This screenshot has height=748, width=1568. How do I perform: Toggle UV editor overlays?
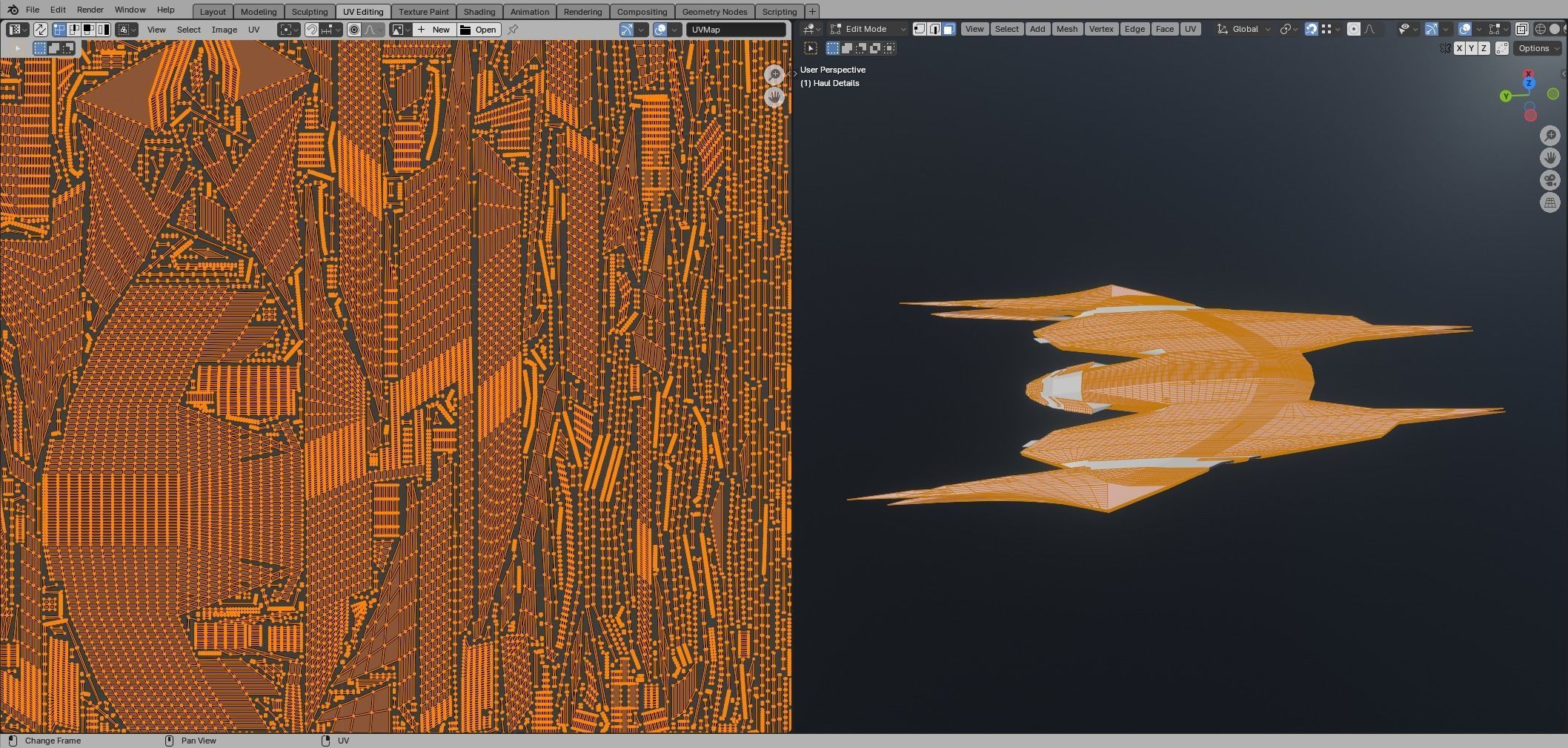pyautogui.click(x=660, y=30)
